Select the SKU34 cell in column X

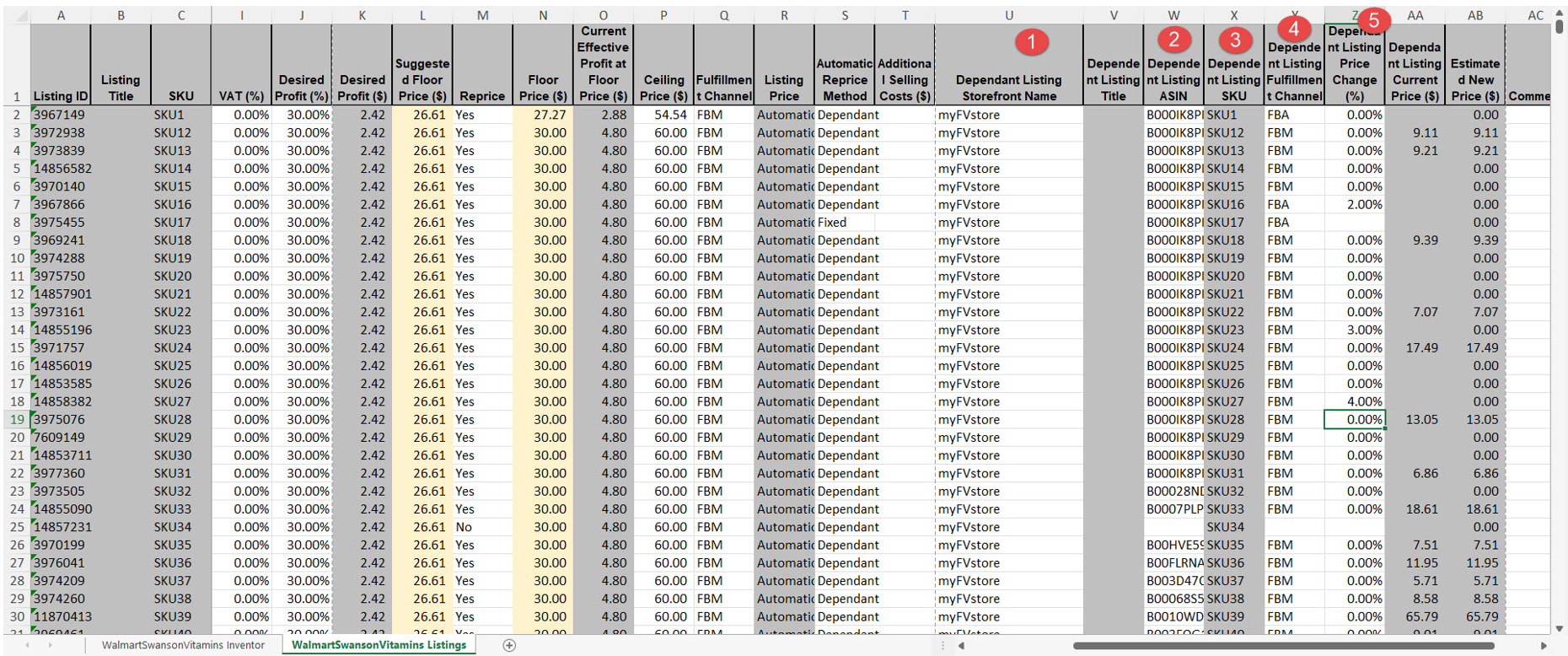(1234, 527)
